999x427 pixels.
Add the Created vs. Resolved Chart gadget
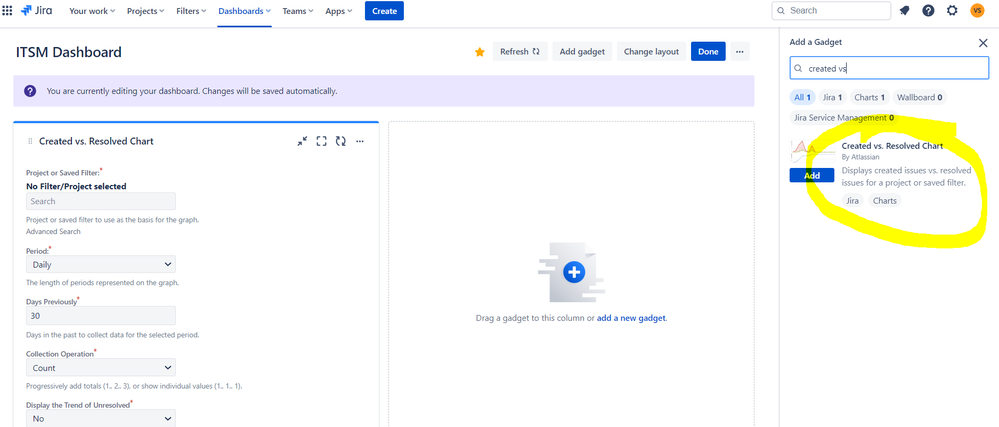812,175
